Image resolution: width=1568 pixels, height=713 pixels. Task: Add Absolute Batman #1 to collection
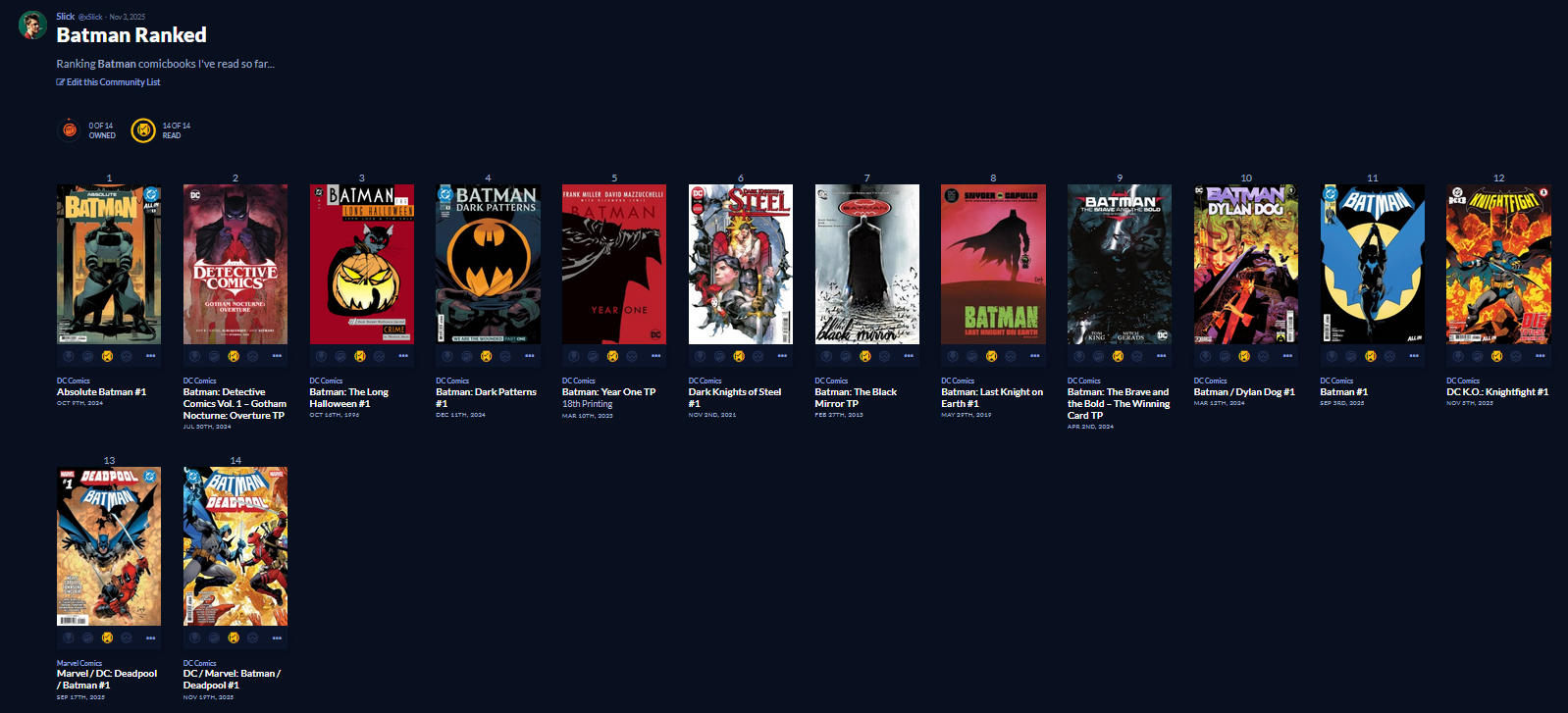87,356
